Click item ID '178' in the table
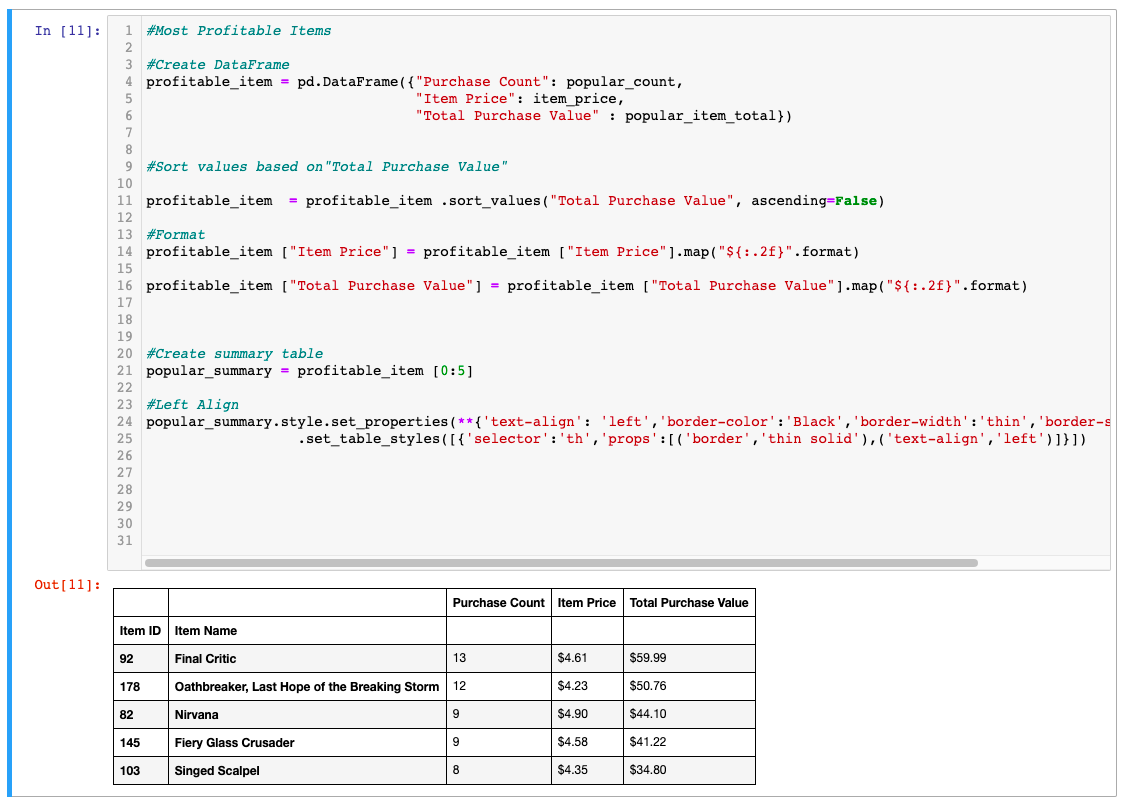 [x=141, y=686]
